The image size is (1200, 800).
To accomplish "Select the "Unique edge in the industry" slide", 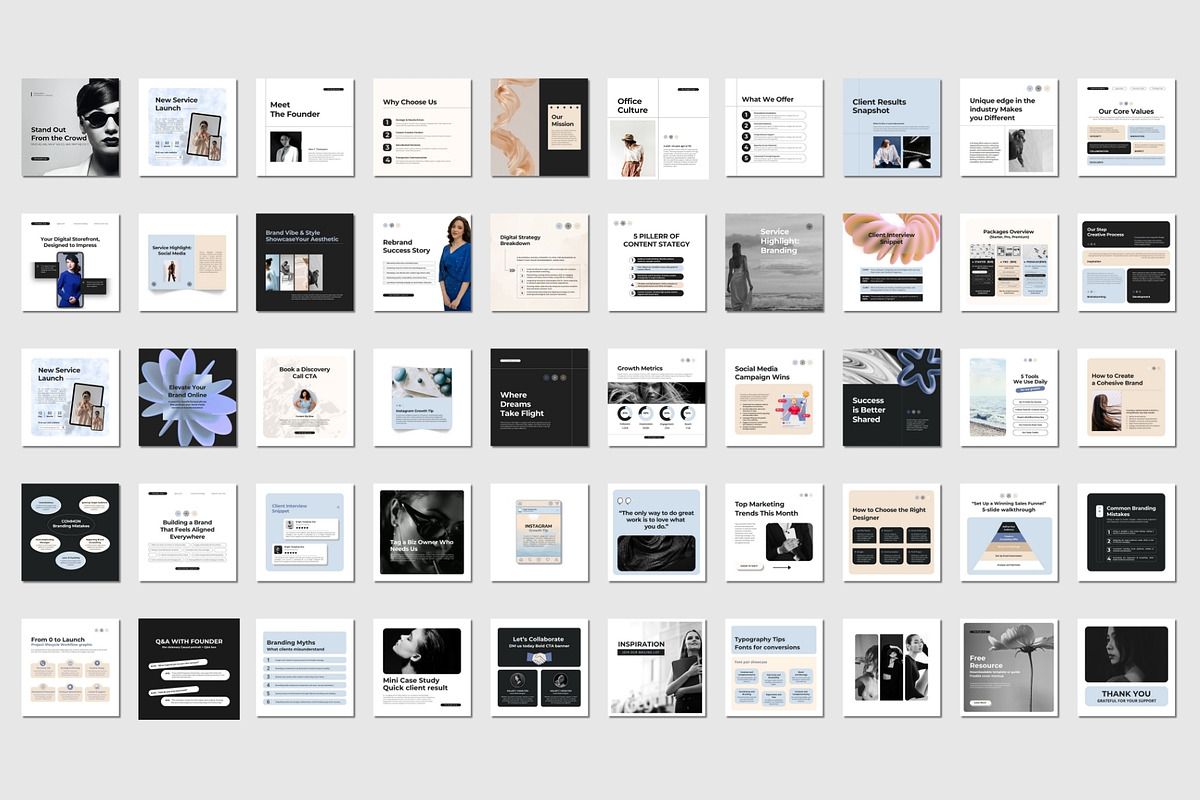I will pos(1009,127).
